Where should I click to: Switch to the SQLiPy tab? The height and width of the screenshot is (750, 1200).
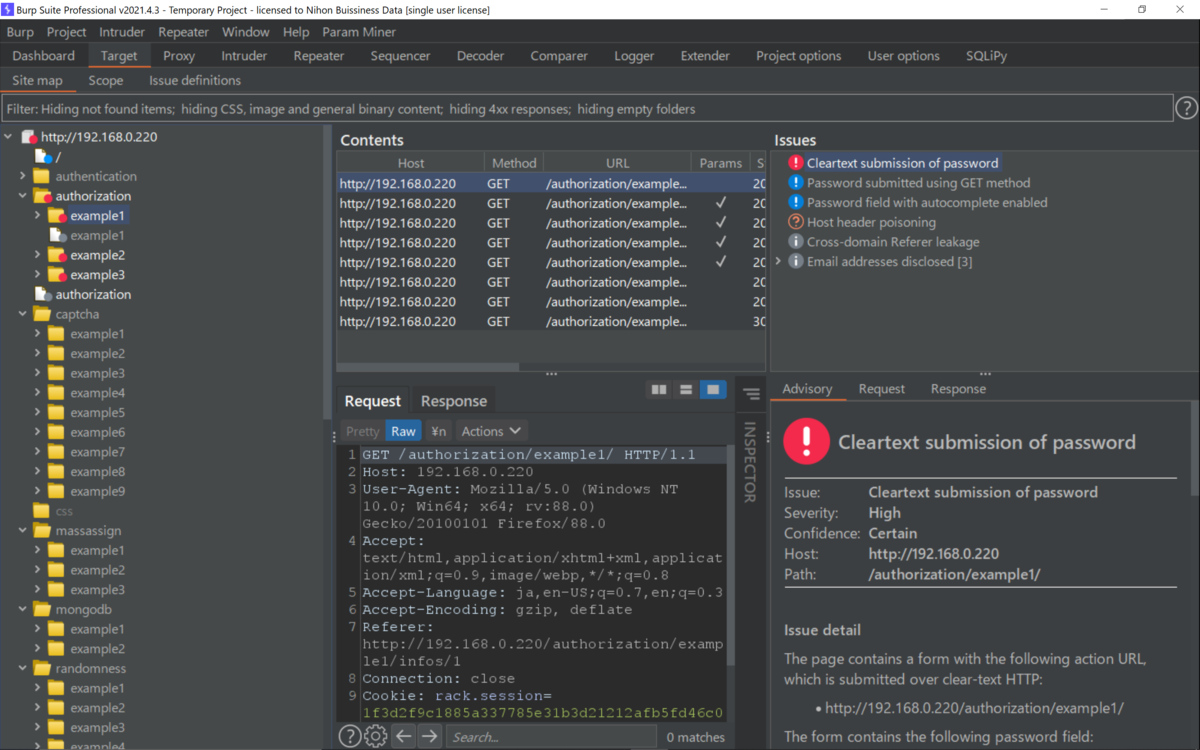[x=986, y=56]
